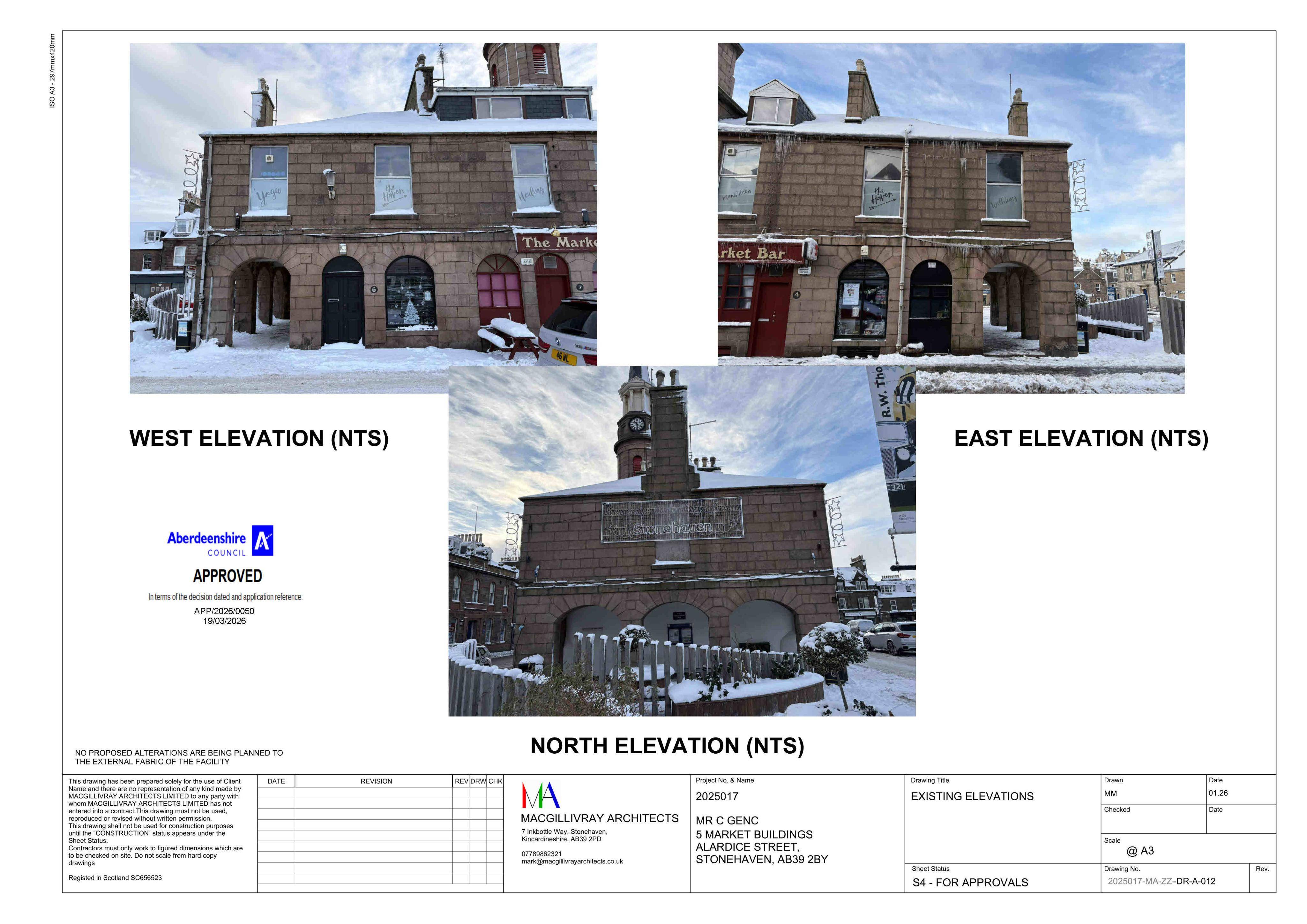Screen dimensions: 1307x924
Task: Click the 'Sheet Status' label
Action: click(x=931, y=869)
